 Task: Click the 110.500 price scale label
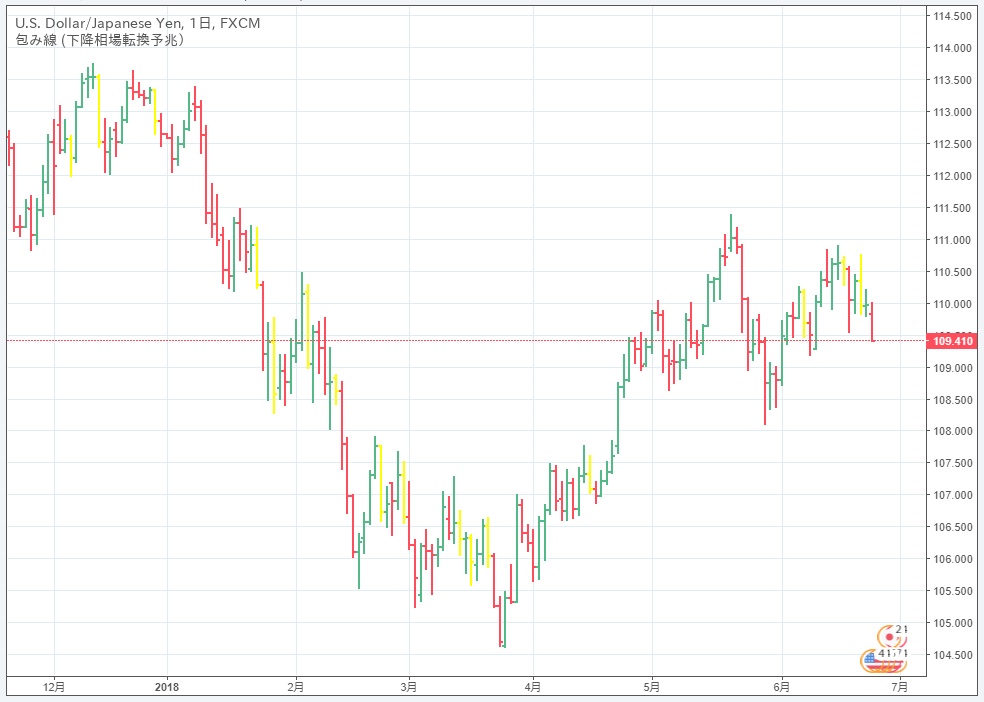[x=952, y=272]
